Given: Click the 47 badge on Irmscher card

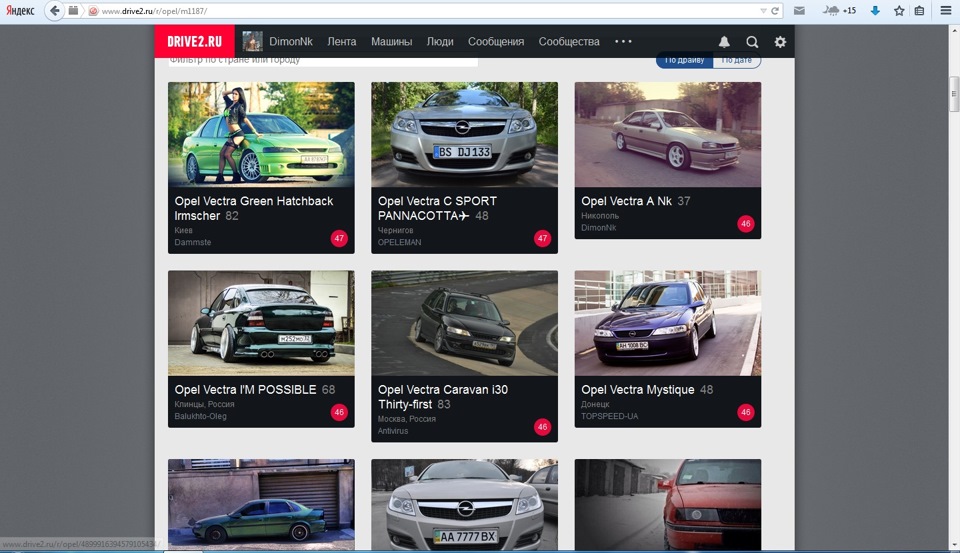Looking at the screenshot, I should (339, 238).
